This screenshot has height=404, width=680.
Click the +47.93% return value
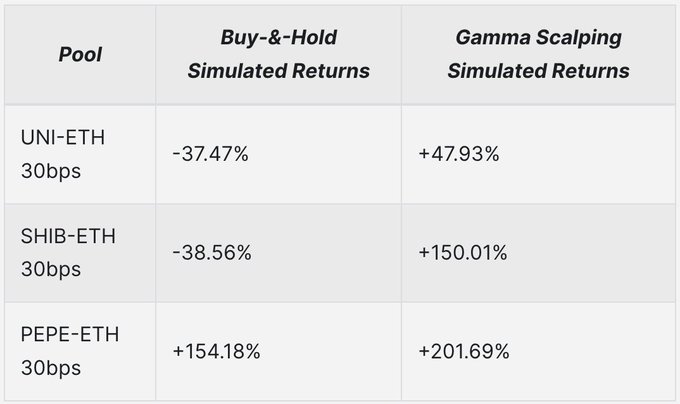(460, 154)
